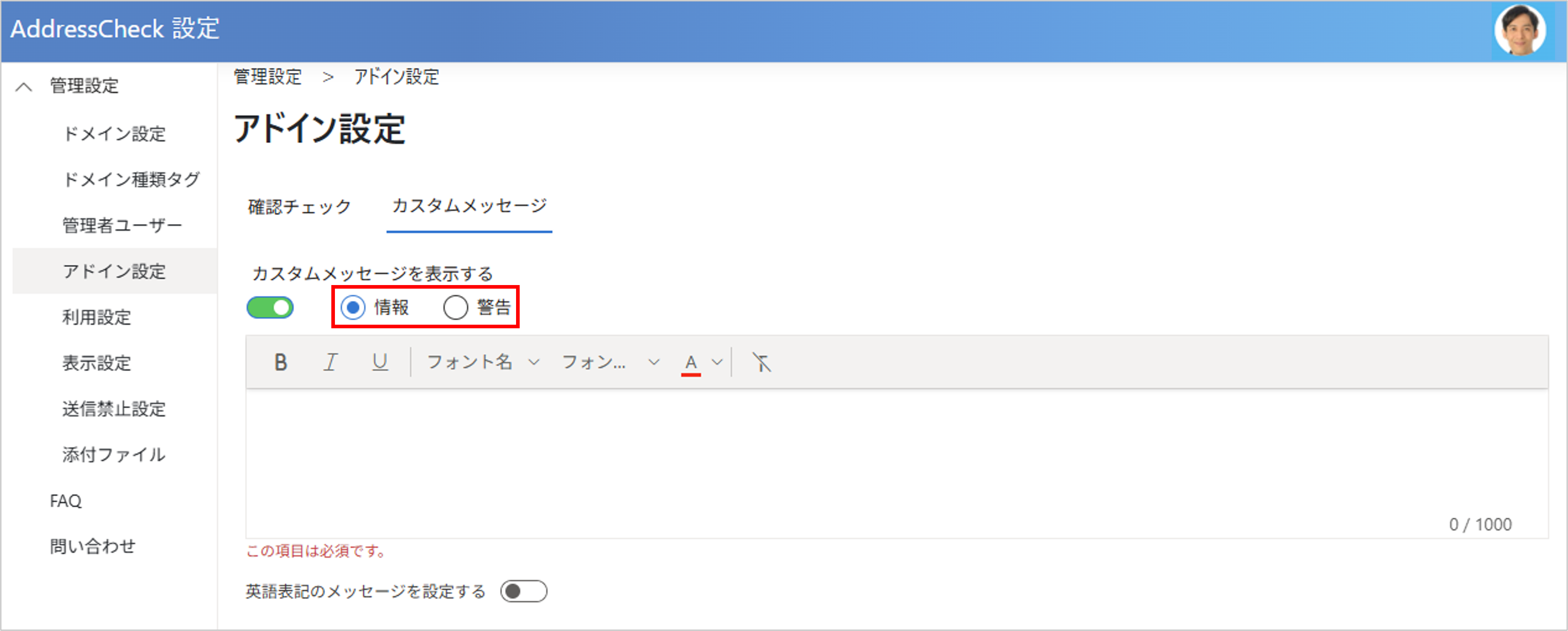Click the clear formatting icon

pyautogui.click(x=761, y=363)
